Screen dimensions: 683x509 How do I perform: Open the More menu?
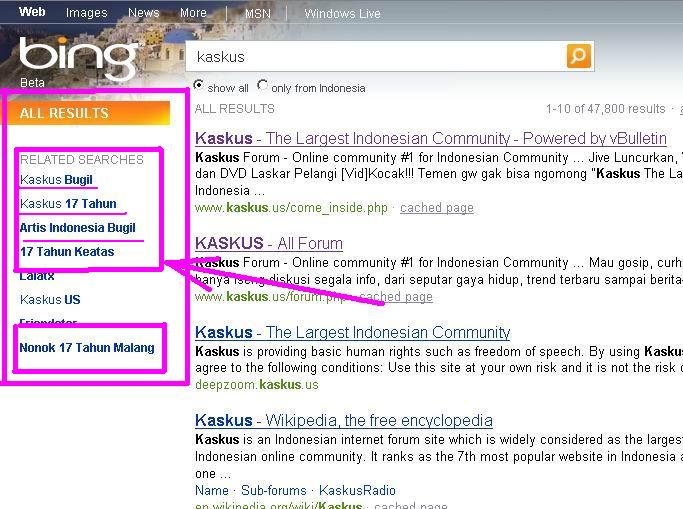(x=193, y=13)
